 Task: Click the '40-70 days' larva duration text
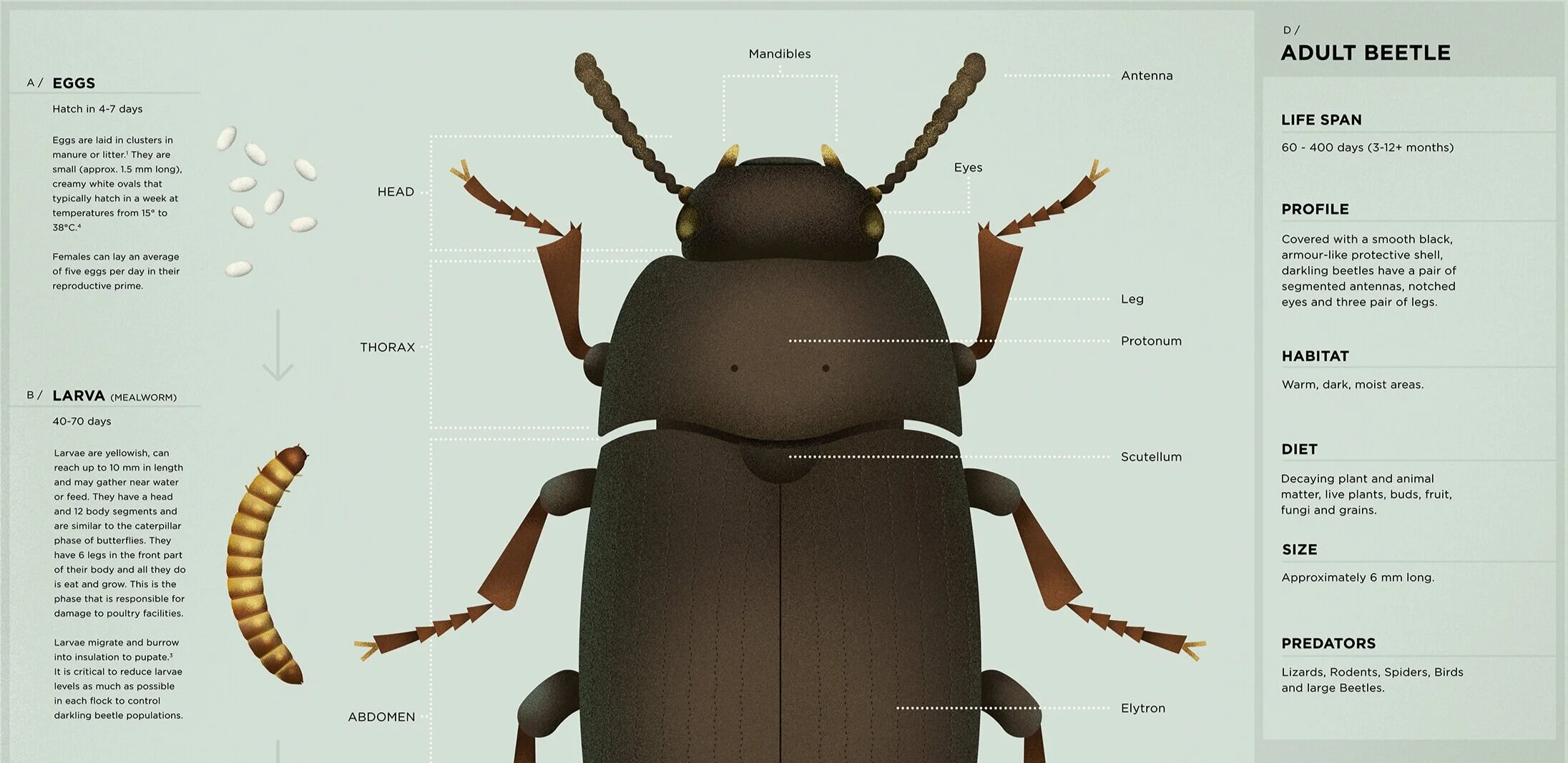click(82, 421)
